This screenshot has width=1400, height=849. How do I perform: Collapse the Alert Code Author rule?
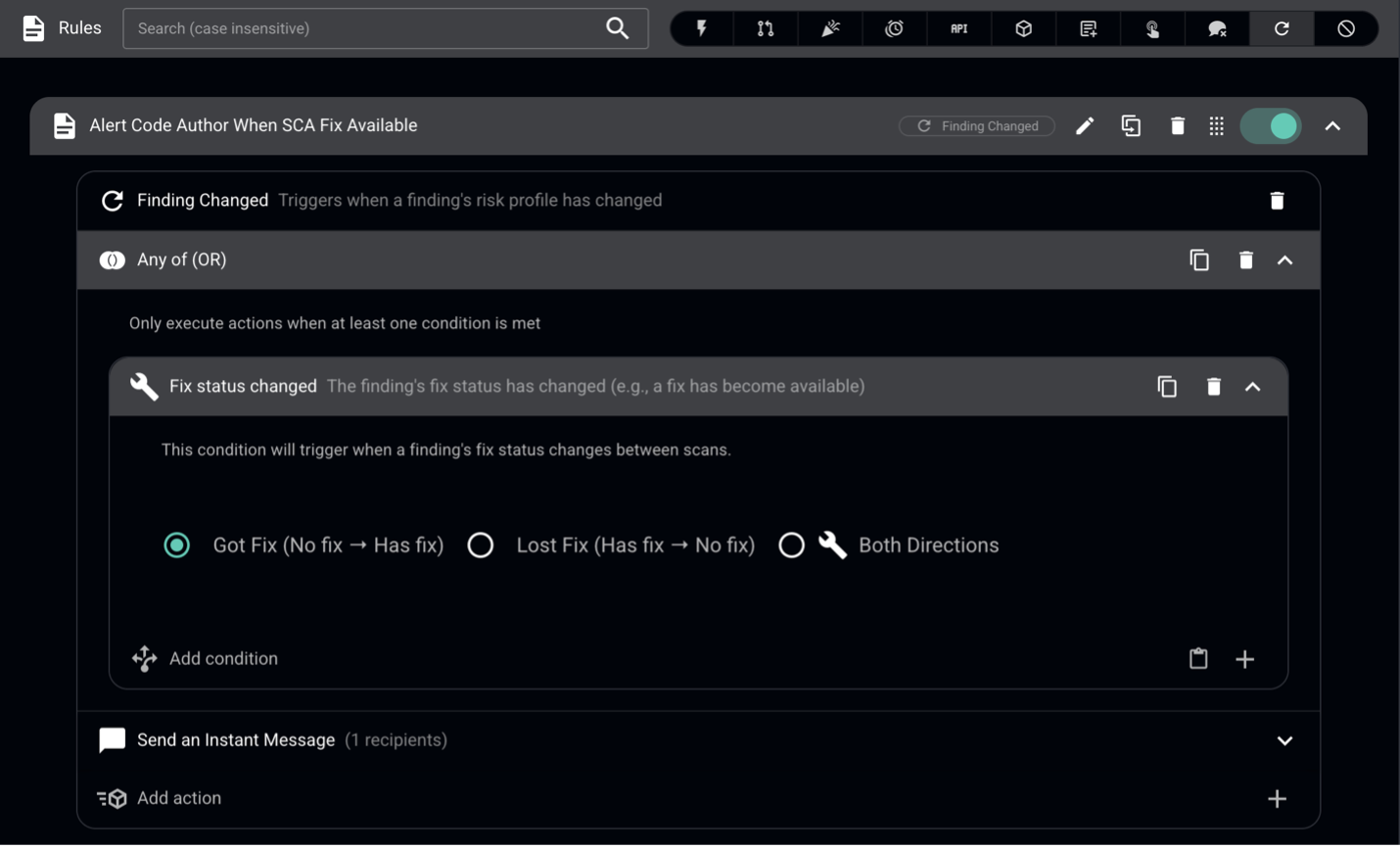(x=1333, y=126)
